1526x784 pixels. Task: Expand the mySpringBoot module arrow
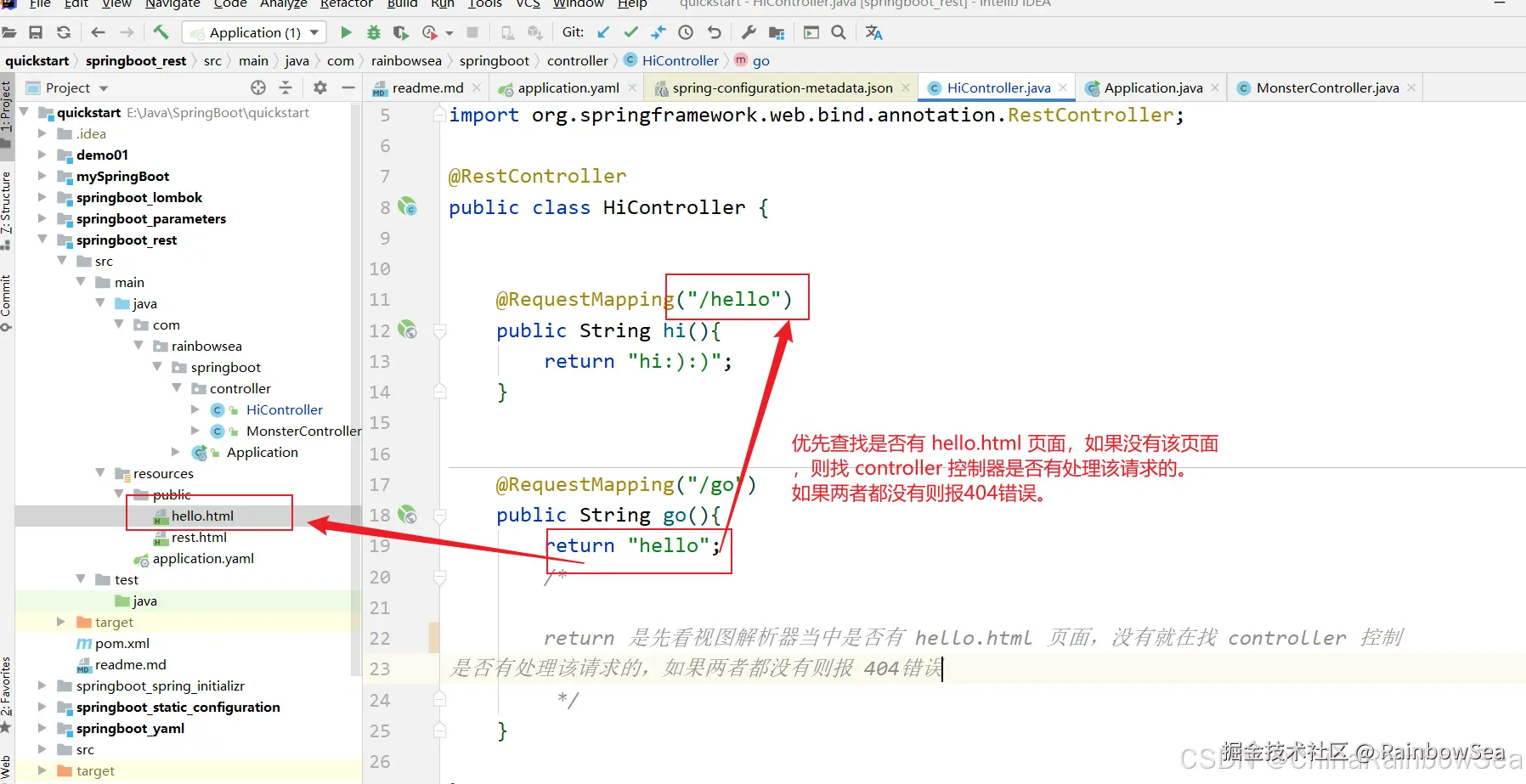(x=42, y=176)
